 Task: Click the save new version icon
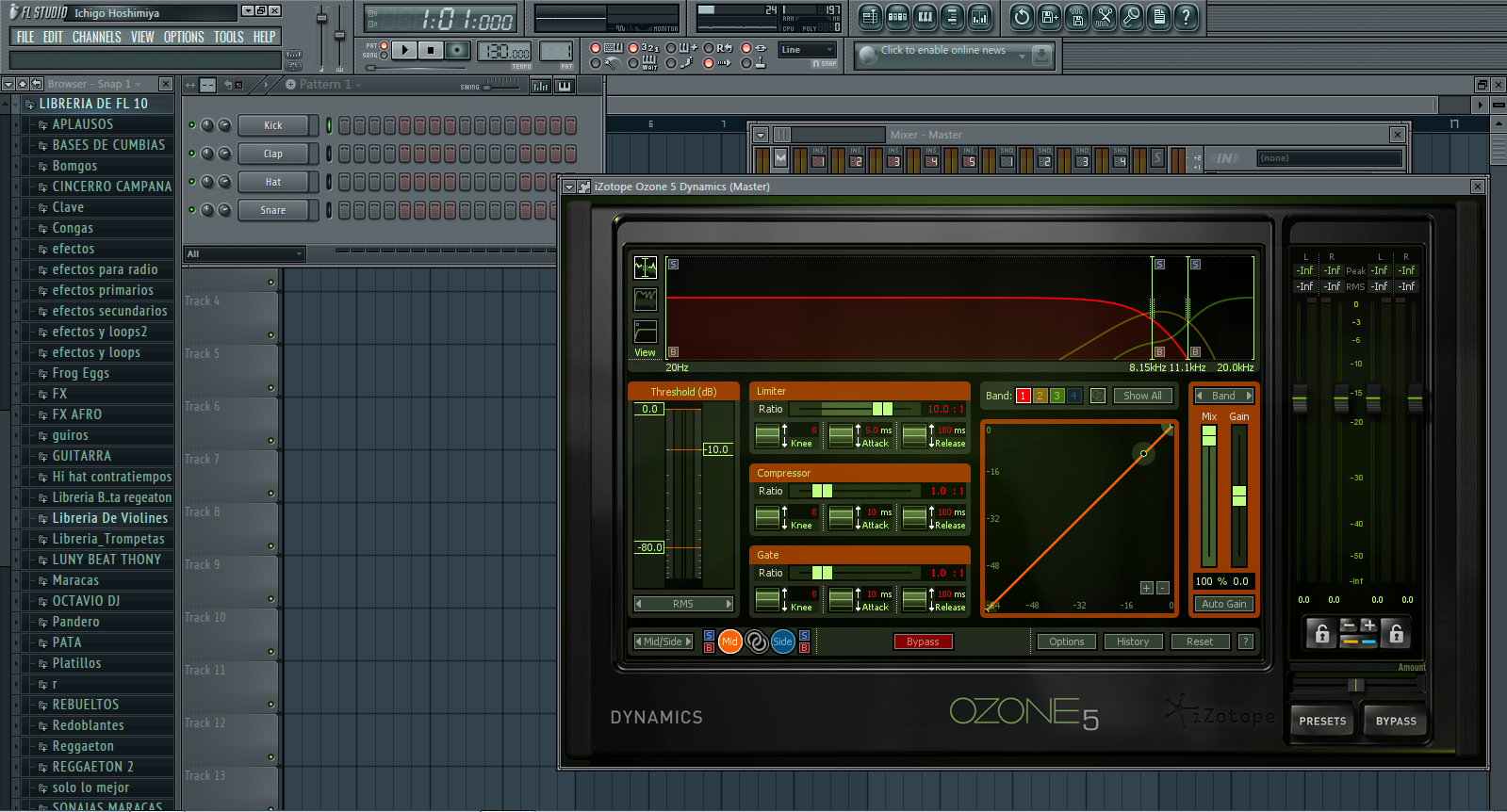point(1049,16)
